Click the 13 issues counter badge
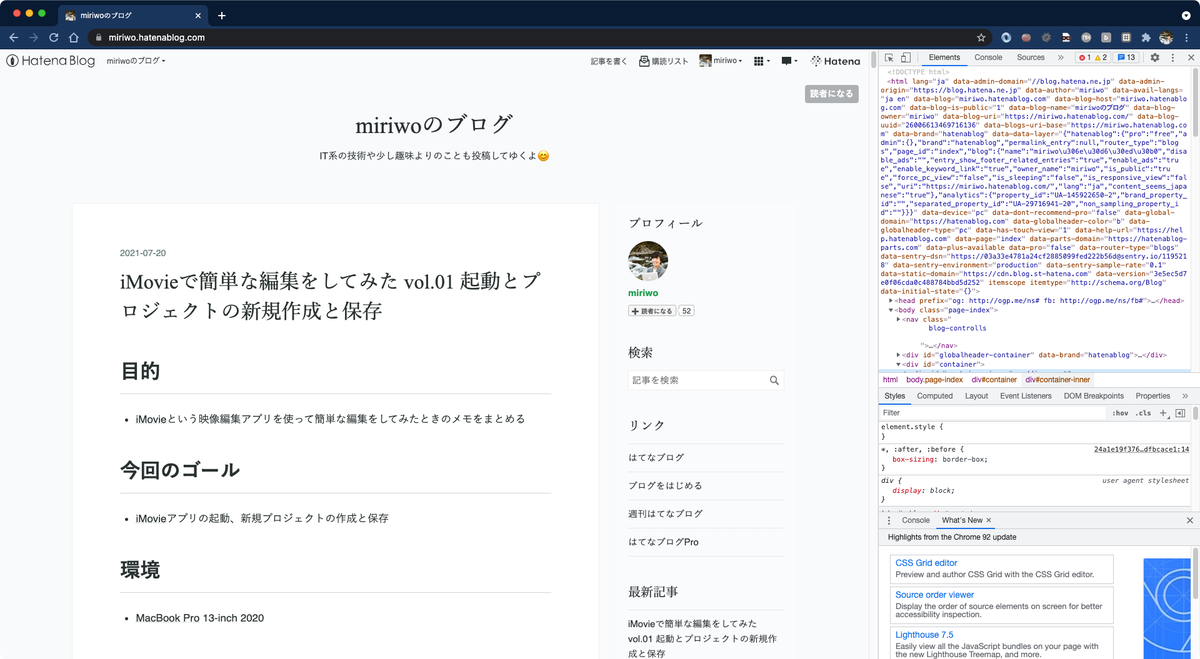The height and width of the screenshot is (659, 1200). click(x=1127, y=58)
